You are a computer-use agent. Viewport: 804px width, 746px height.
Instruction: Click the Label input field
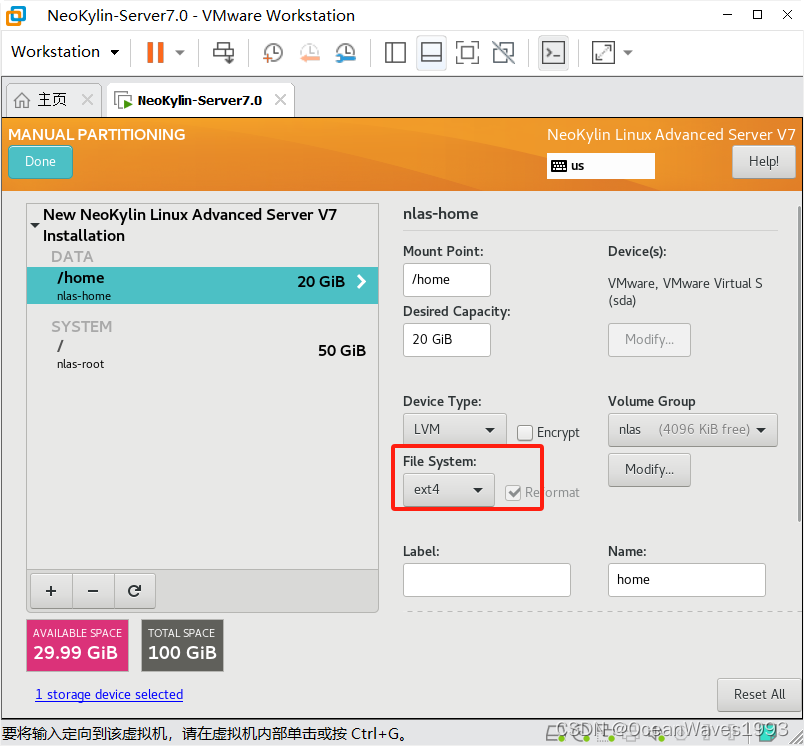tap(487, 580)
